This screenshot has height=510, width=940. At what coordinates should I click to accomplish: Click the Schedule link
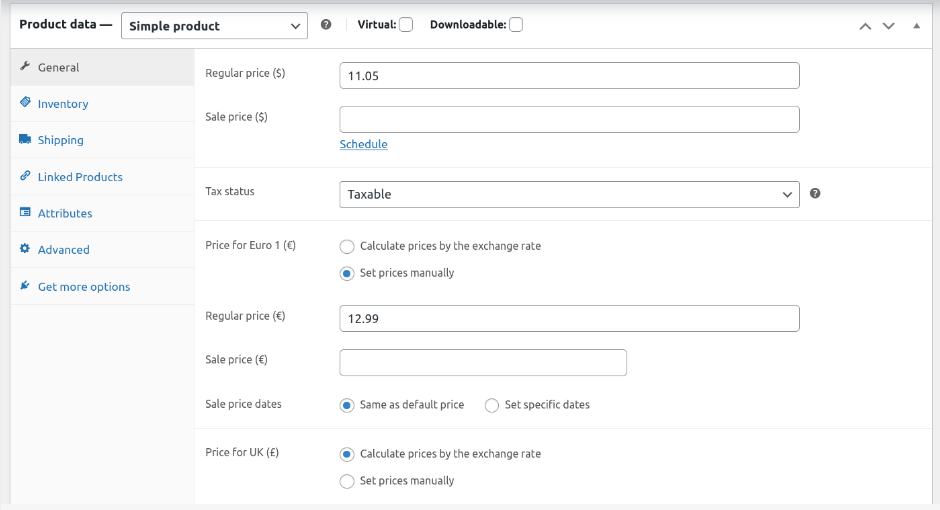tap(363, 144)
